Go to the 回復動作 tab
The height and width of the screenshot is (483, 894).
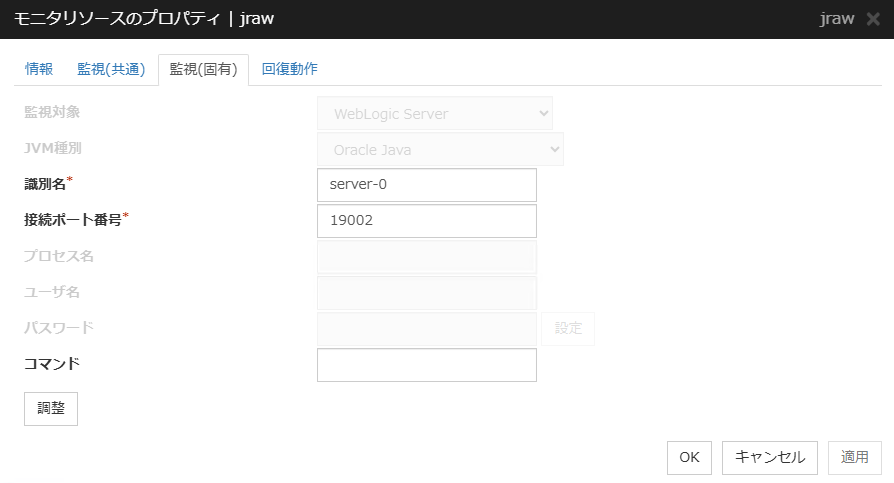[290, 69]
